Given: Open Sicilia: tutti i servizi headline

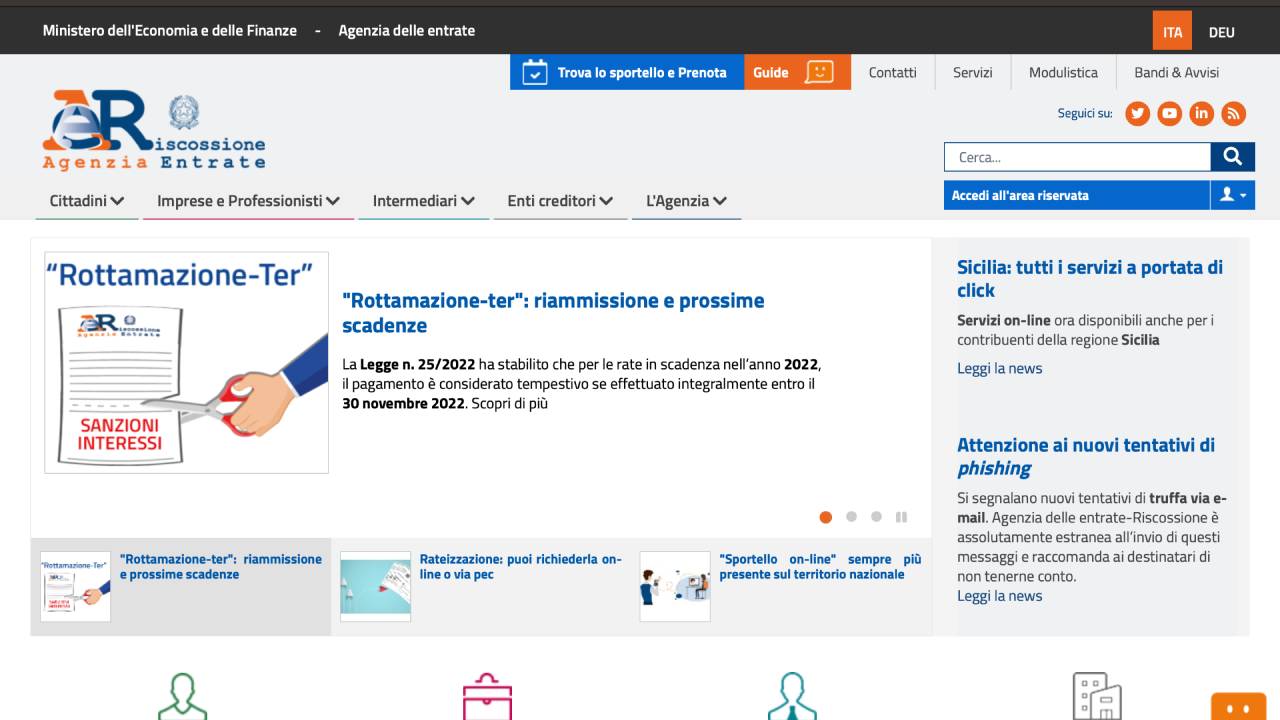Looking at the screenshot, I should pos(1090,279).
